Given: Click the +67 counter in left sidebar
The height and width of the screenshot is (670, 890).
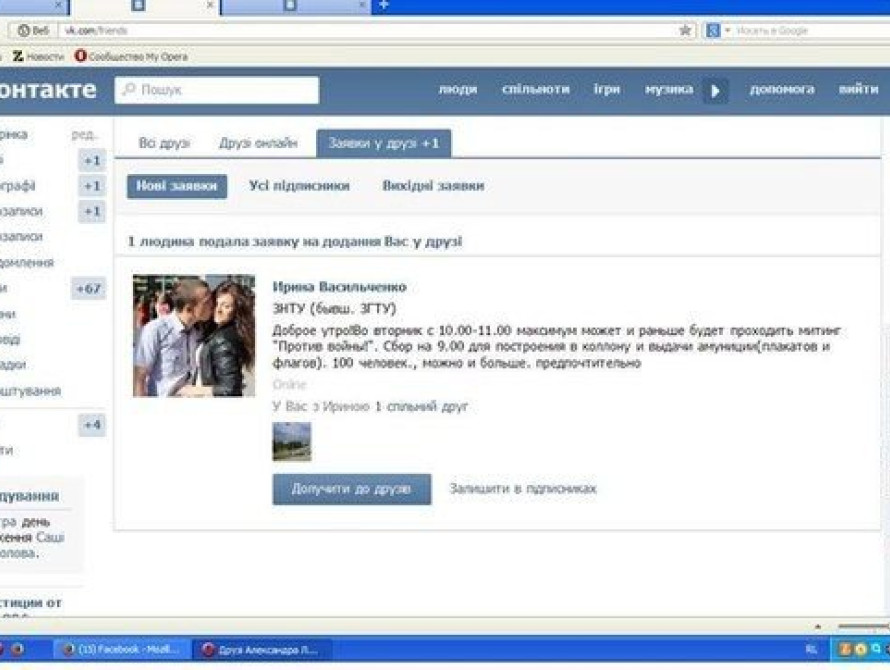Looking at the screenshot, I should click(90, 289).
